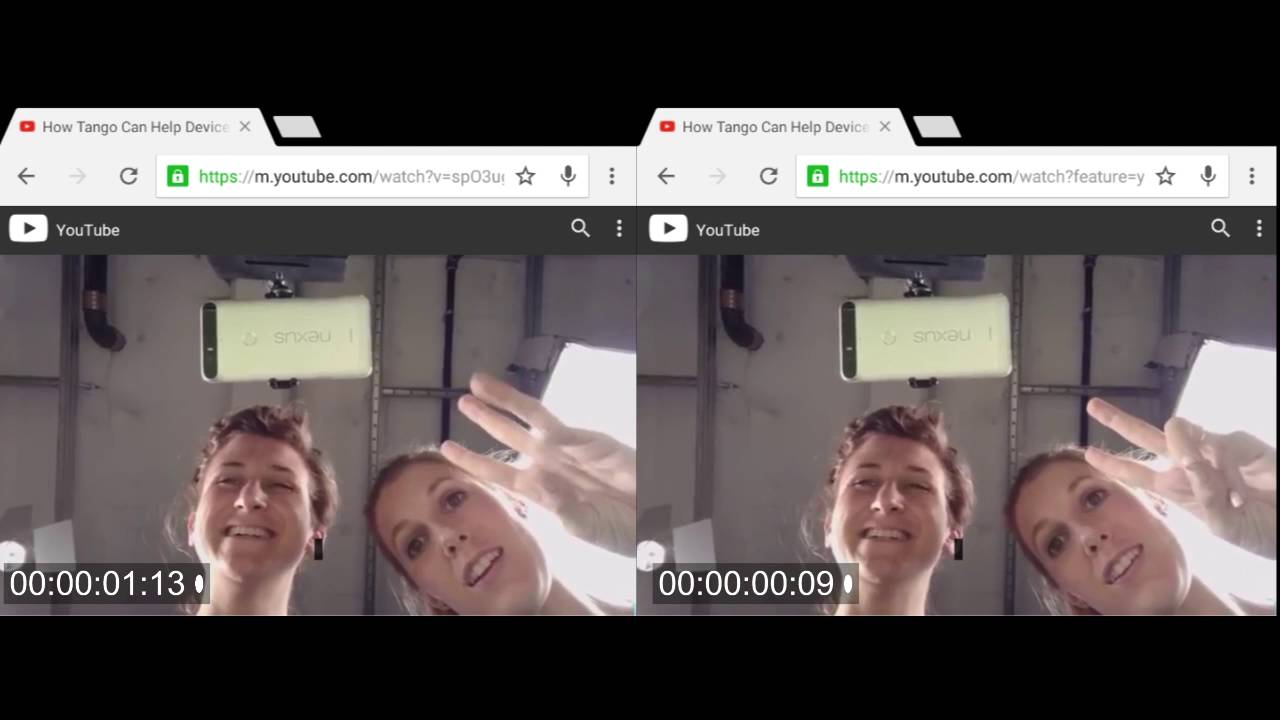Open YouTube's more options menu in the left window
The height and width of the screenshot is (720, 1280).
tap(619, 229)
